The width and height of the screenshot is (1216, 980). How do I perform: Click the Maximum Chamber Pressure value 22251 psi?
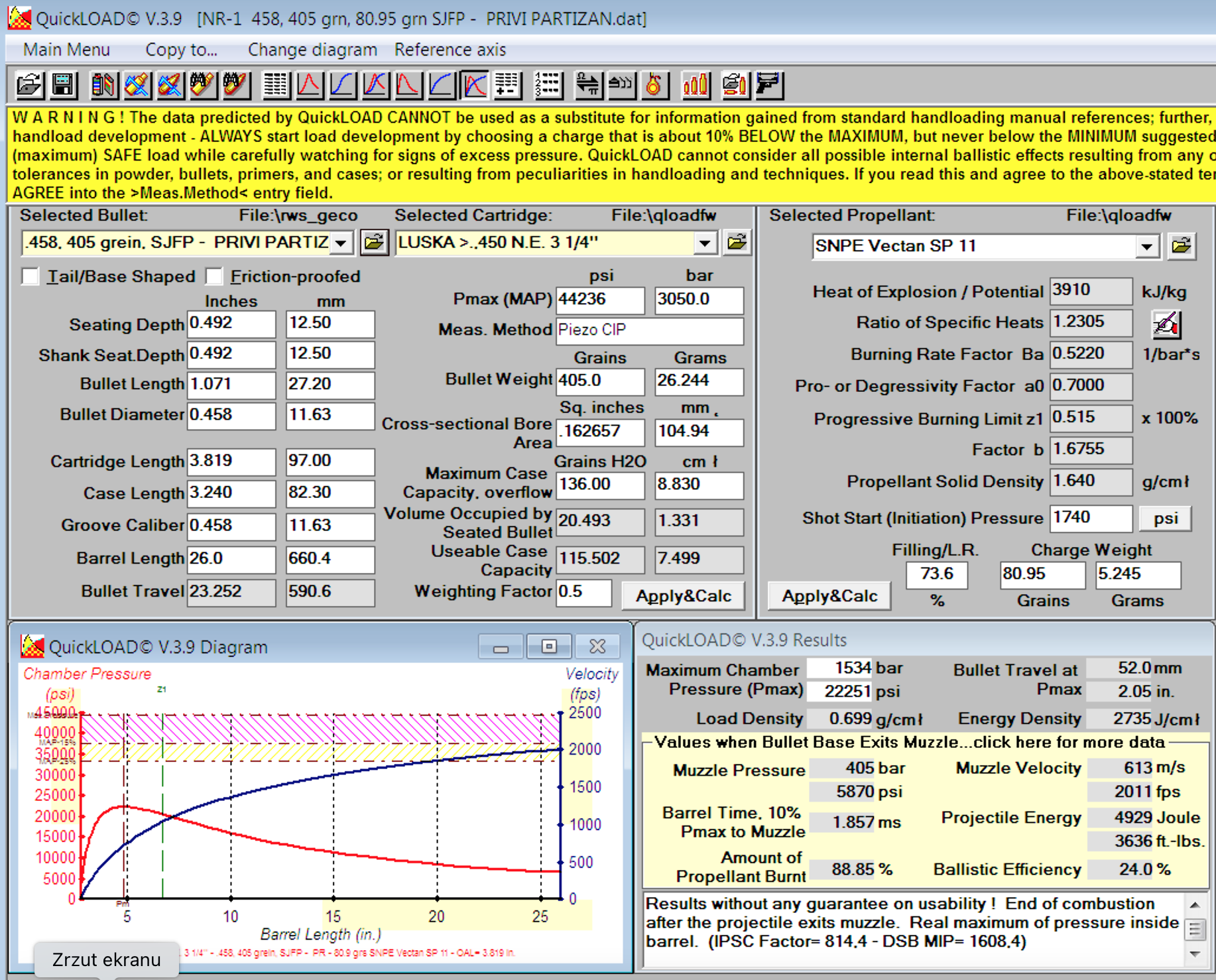coord(841,692)
